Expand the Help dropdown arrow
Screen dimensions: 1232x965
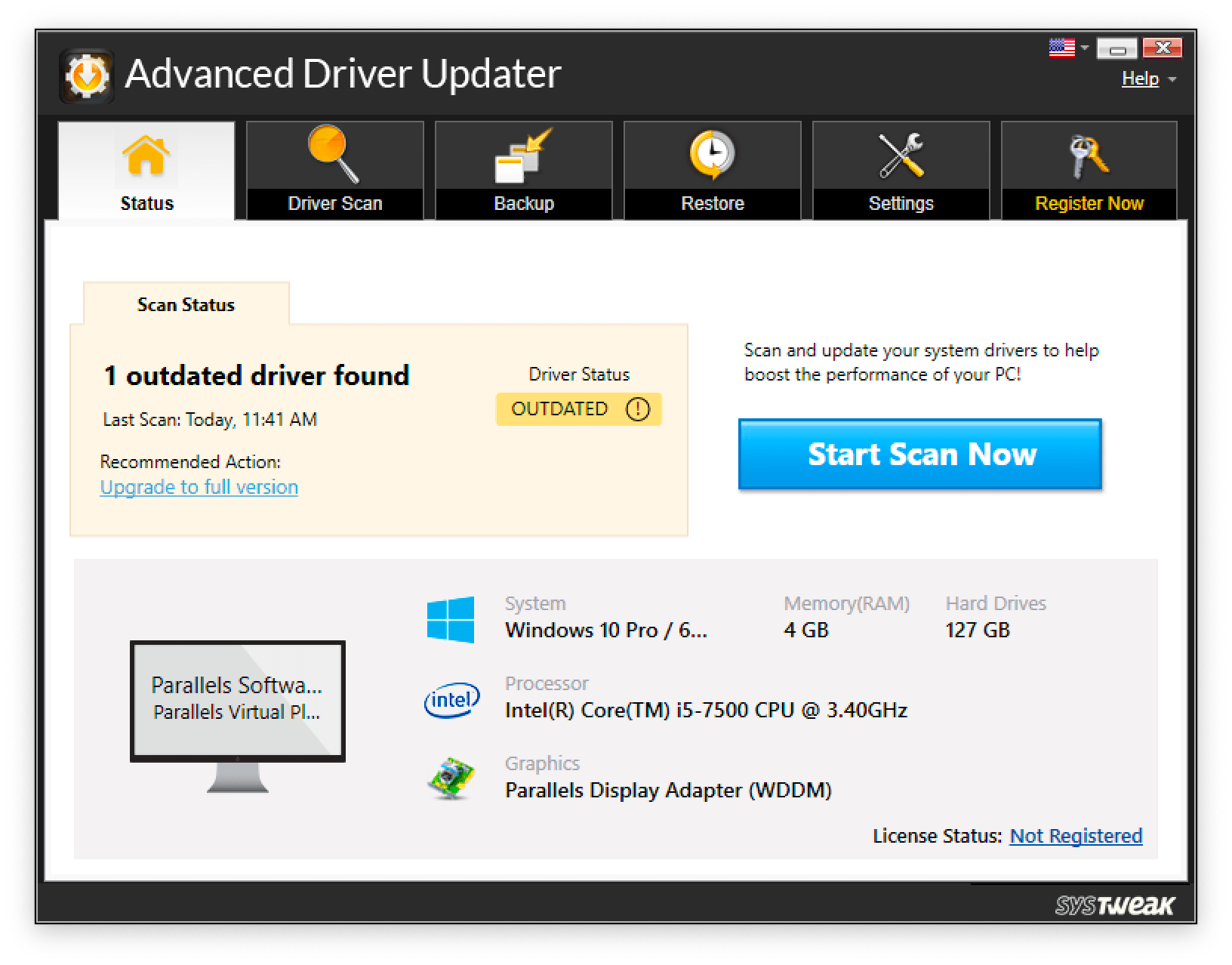point(1172,79)
